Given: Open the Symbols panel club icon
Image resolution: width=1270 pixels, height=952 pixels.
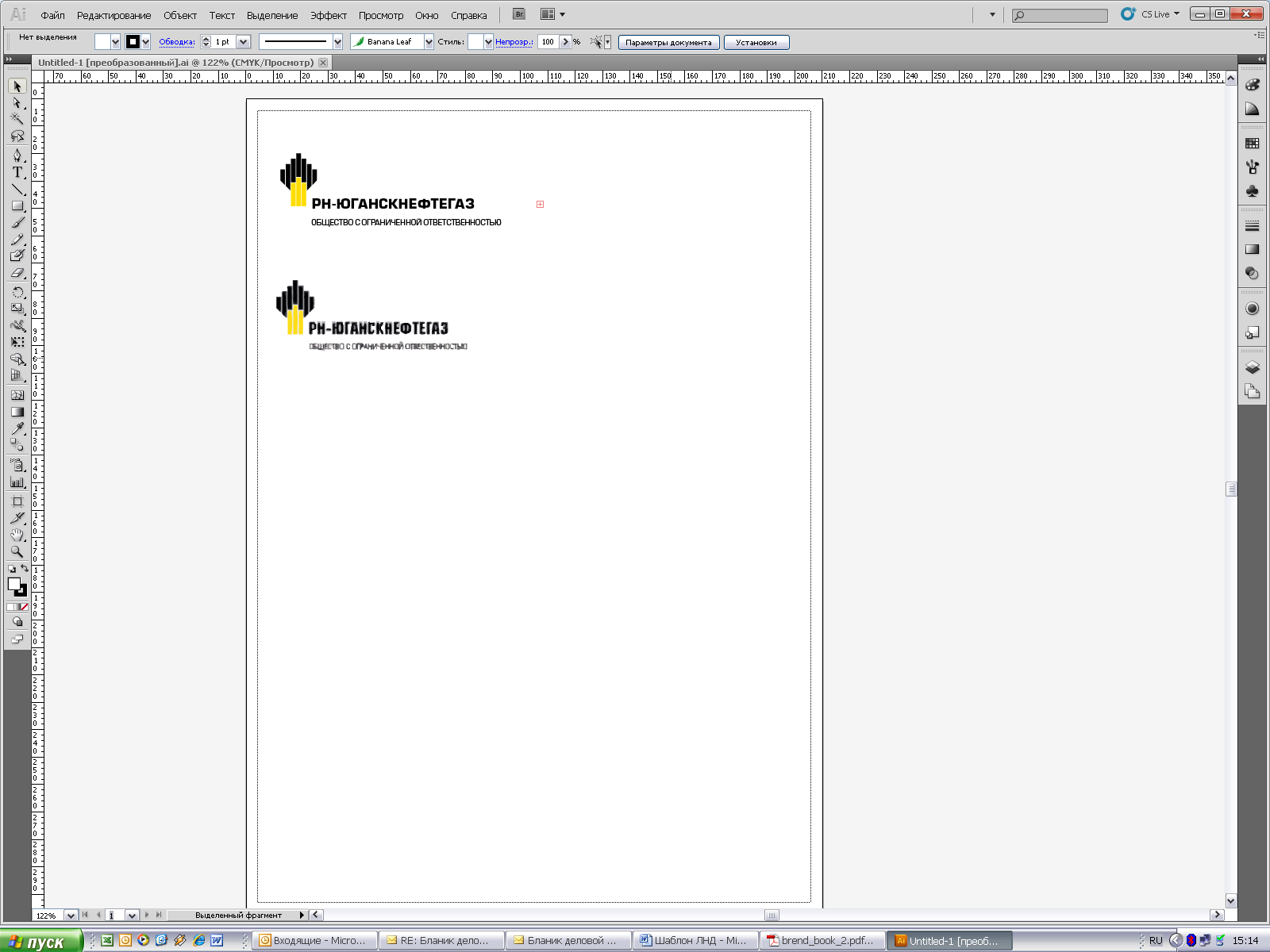Looking at the screenshot, I should tap(1253, 191).
